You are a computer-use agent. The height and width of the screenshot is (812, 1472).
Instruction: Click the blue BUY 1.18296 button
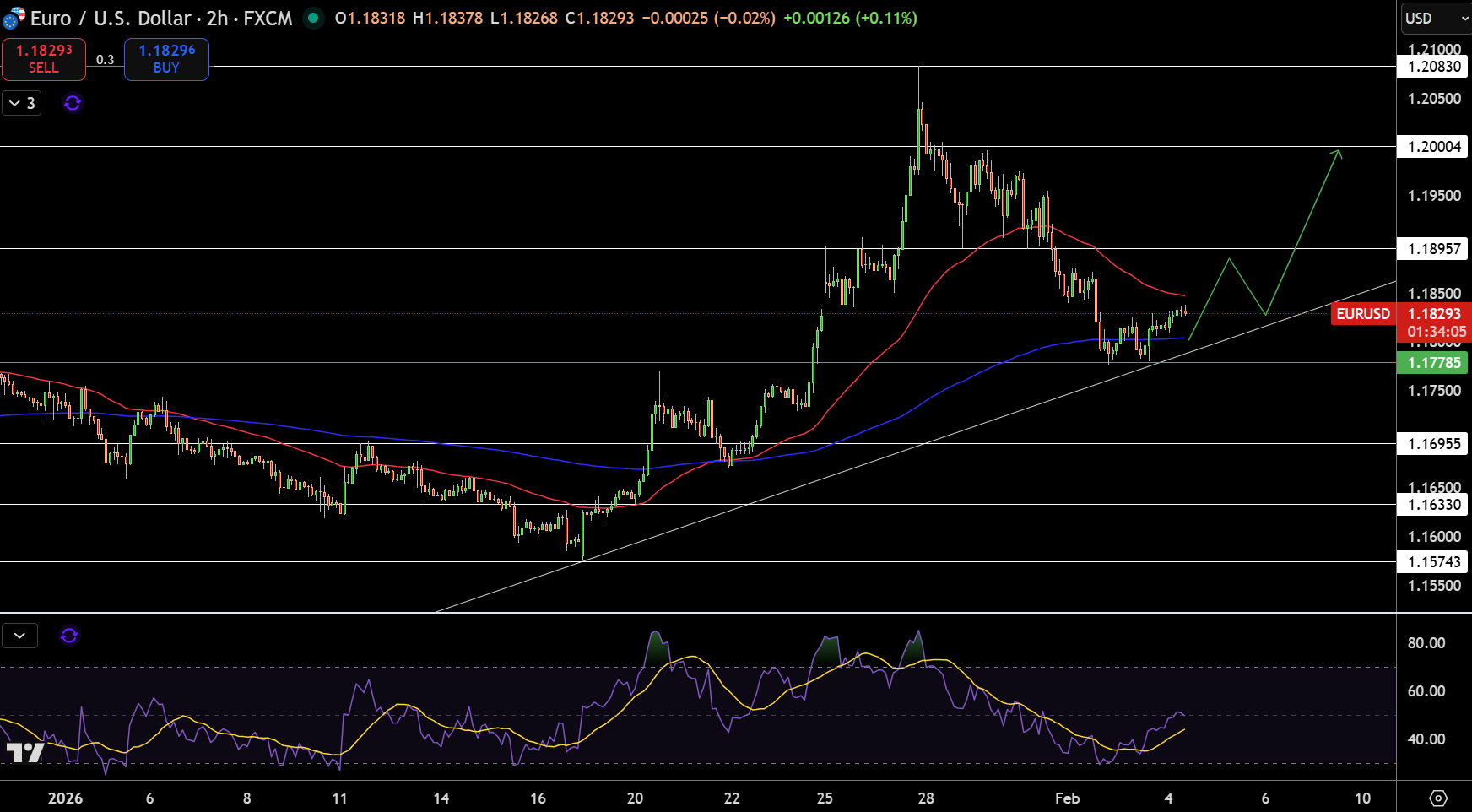coord(166,59)
